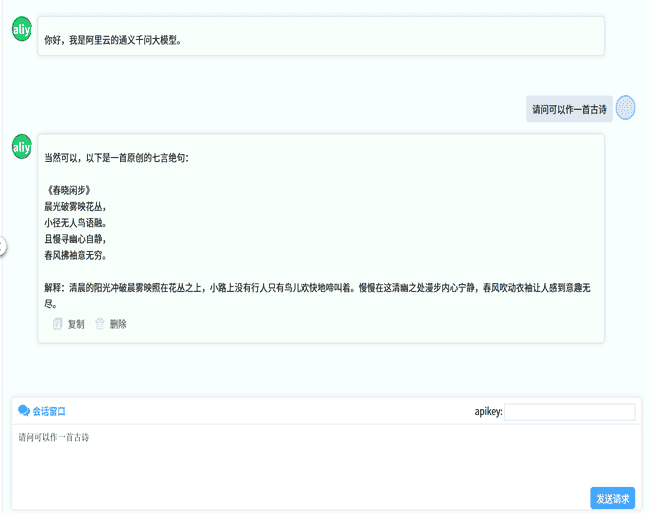Click the user message bubble 请问可以作一首古诗
The image size is (649, 513).
click(x=569, y=109)
